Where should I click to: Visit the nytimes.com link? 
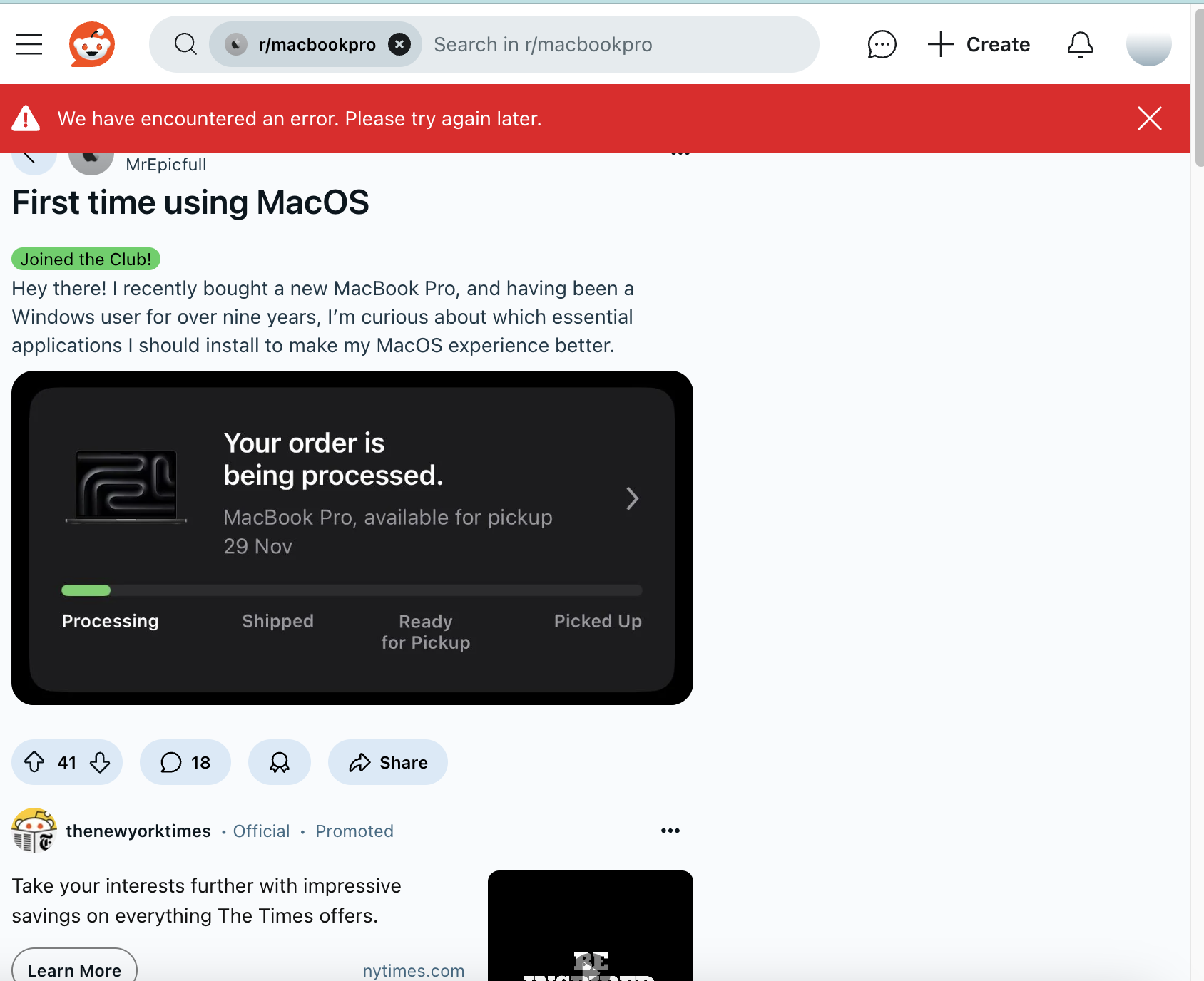pyautogui.click(x=414, y=971)
